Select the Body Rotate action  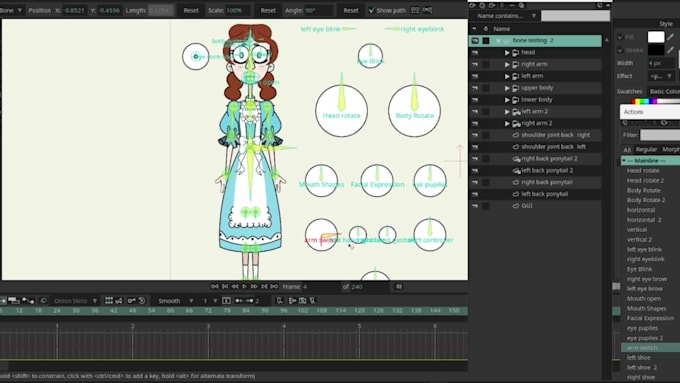644,190
